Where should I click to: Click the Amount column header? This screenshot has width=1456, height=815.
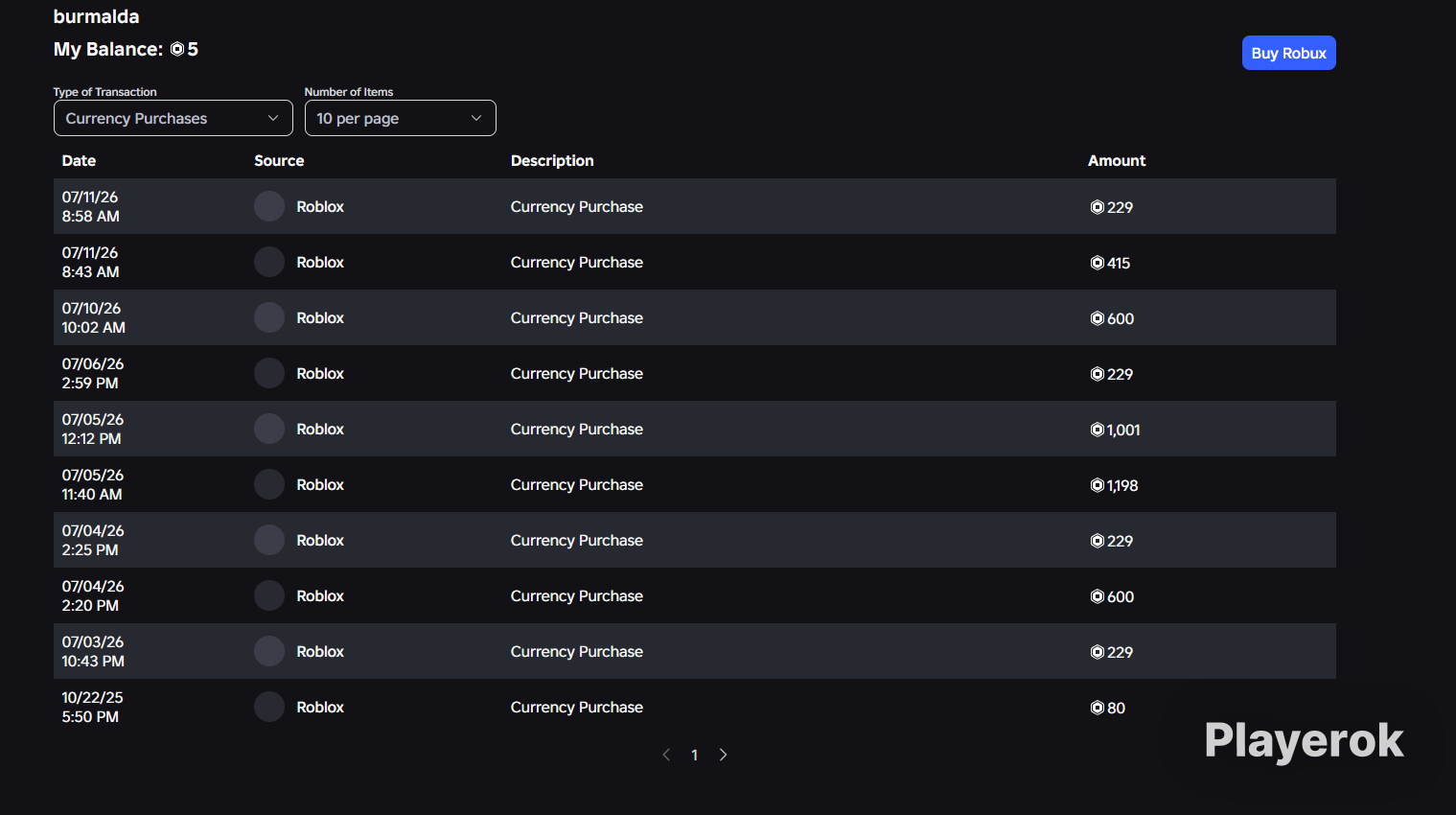click(1117, 160)
